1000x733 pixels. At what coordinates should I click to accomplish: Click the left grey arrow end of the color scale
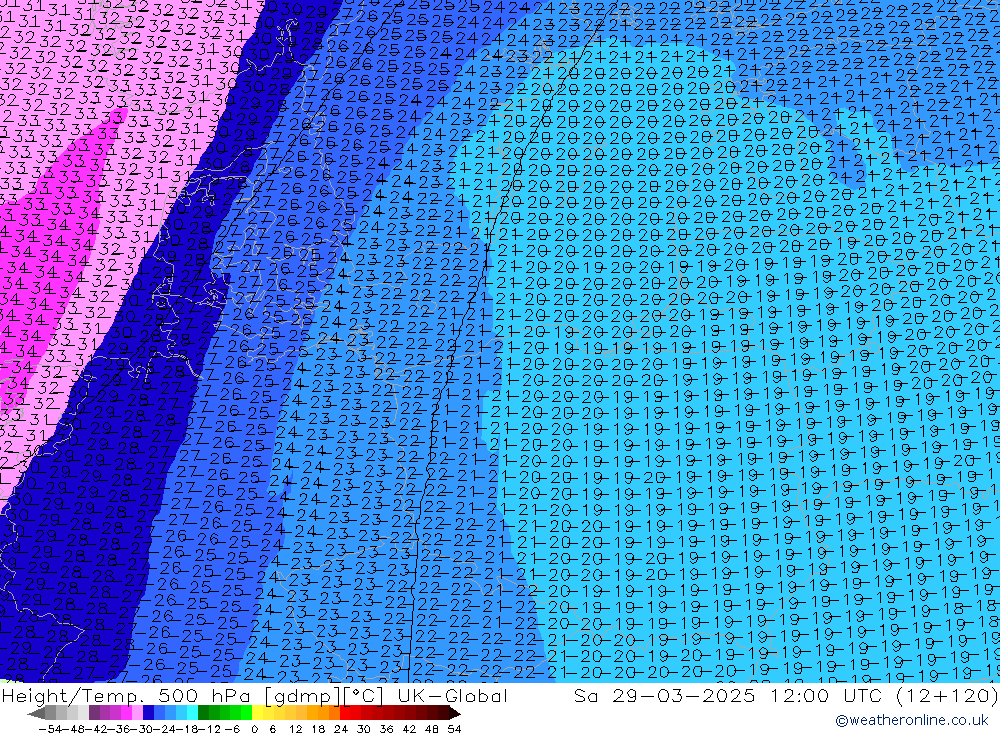pyautogui.click(x=36, y=713)
